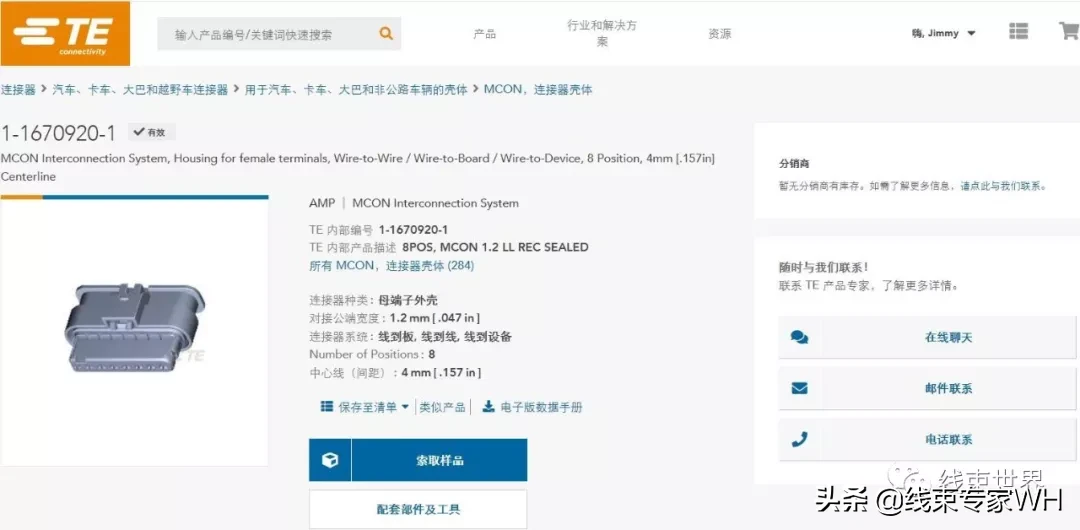The image size is (1080, 530).
Task: Select part number heading 1-1670920-1
Action: coord(59,132)
